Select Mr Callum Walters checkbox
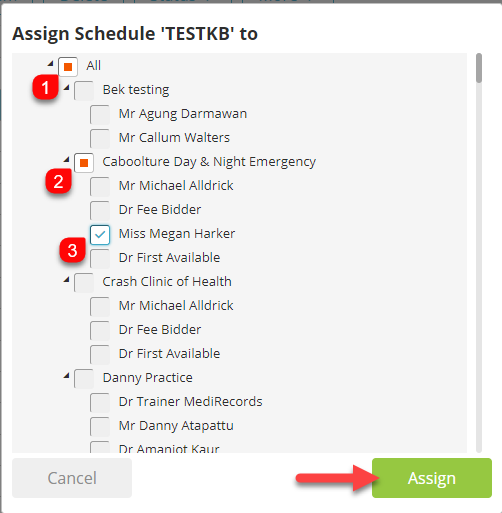This screenshot has height=513, width=502. [x=100, y=139]
